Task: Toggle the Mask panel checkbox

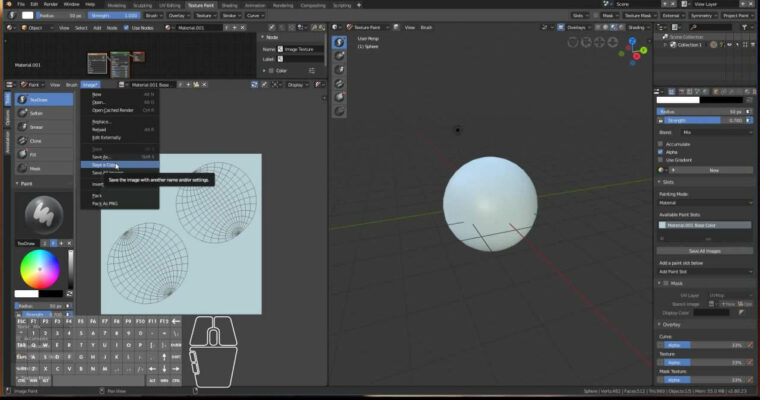Action: click(x=666, y=283)
